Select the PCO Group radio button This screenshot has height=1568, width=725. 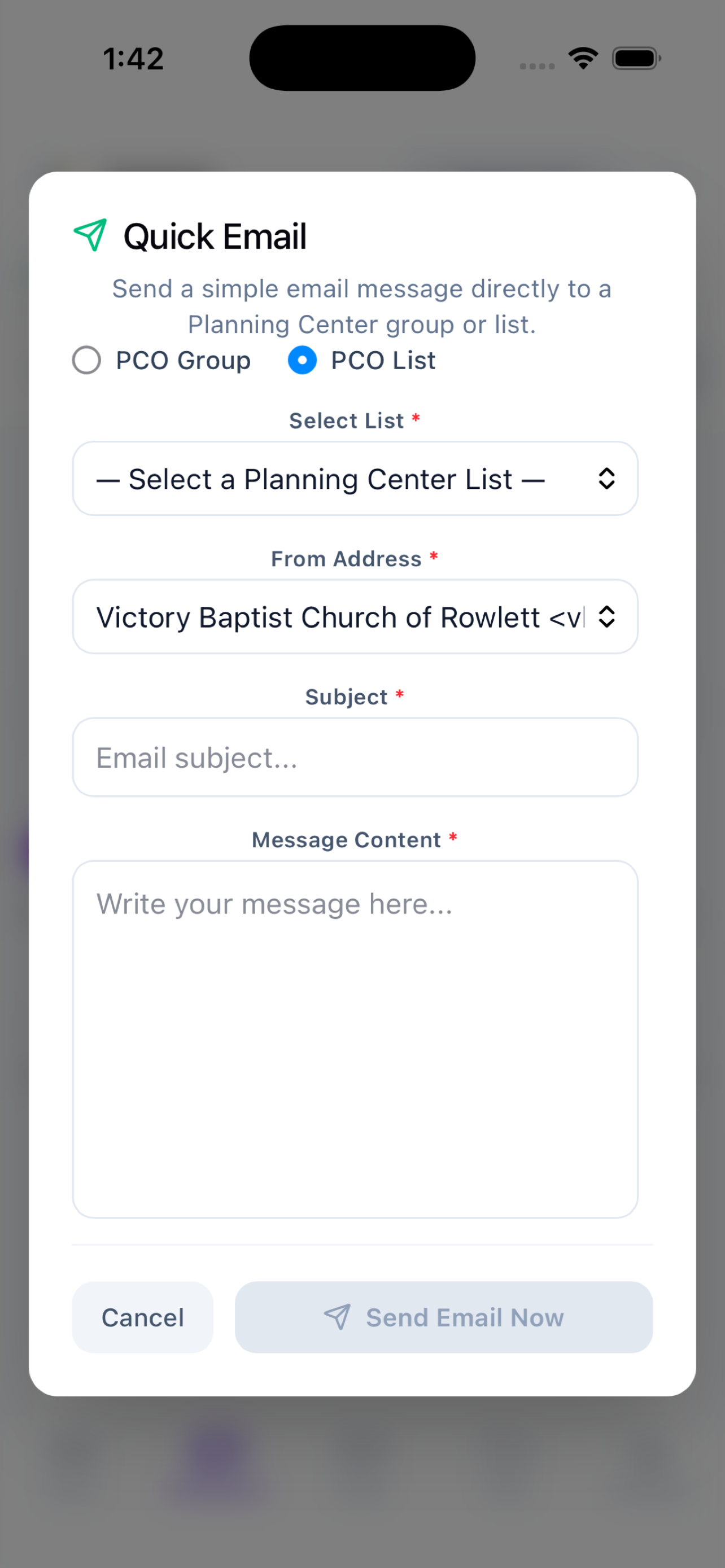pos(86,360)
